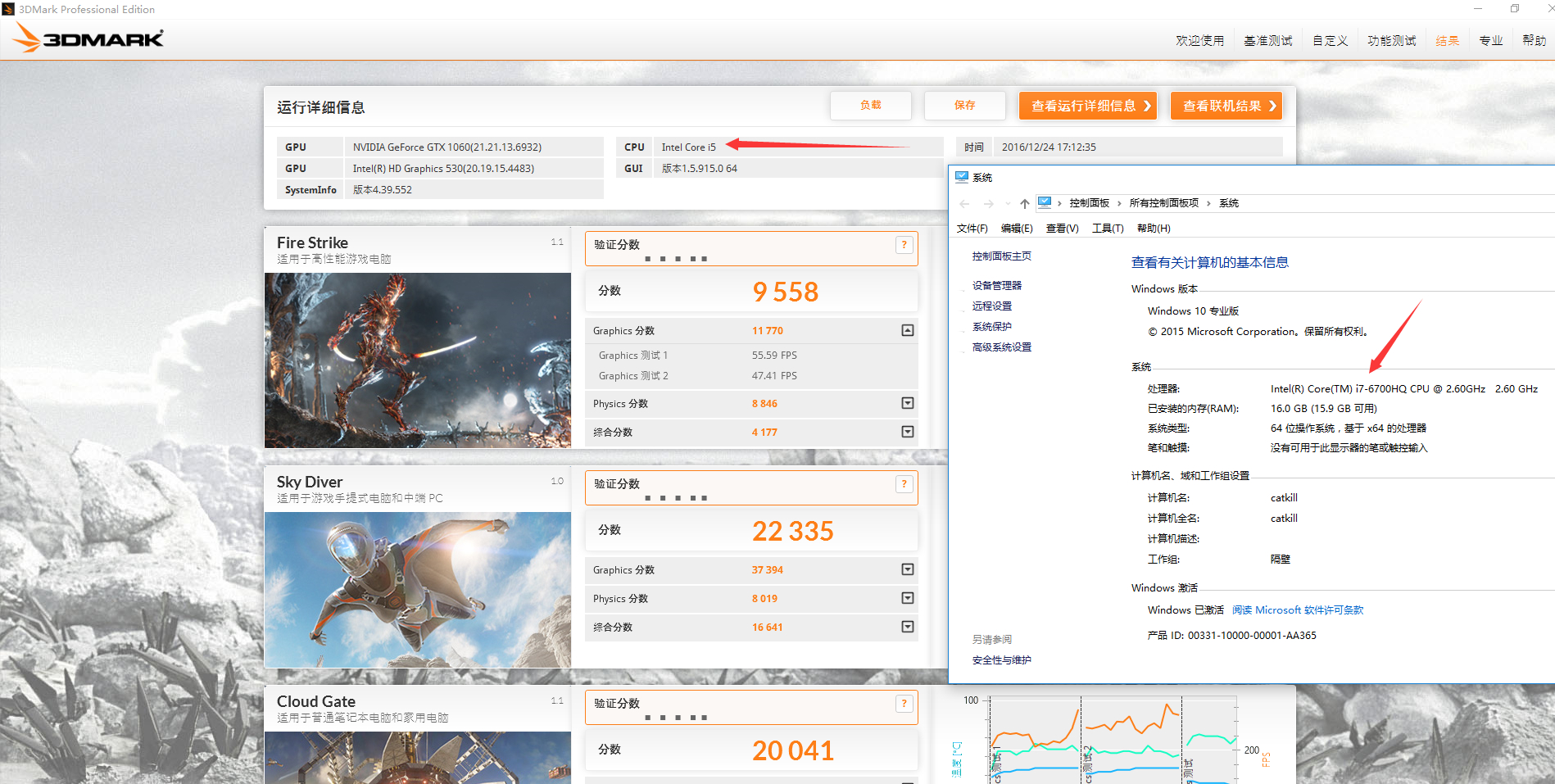The image size is (1555, 784).
Task: Open help for Fire Strike validation score
Action: click(x=904, y=245)
